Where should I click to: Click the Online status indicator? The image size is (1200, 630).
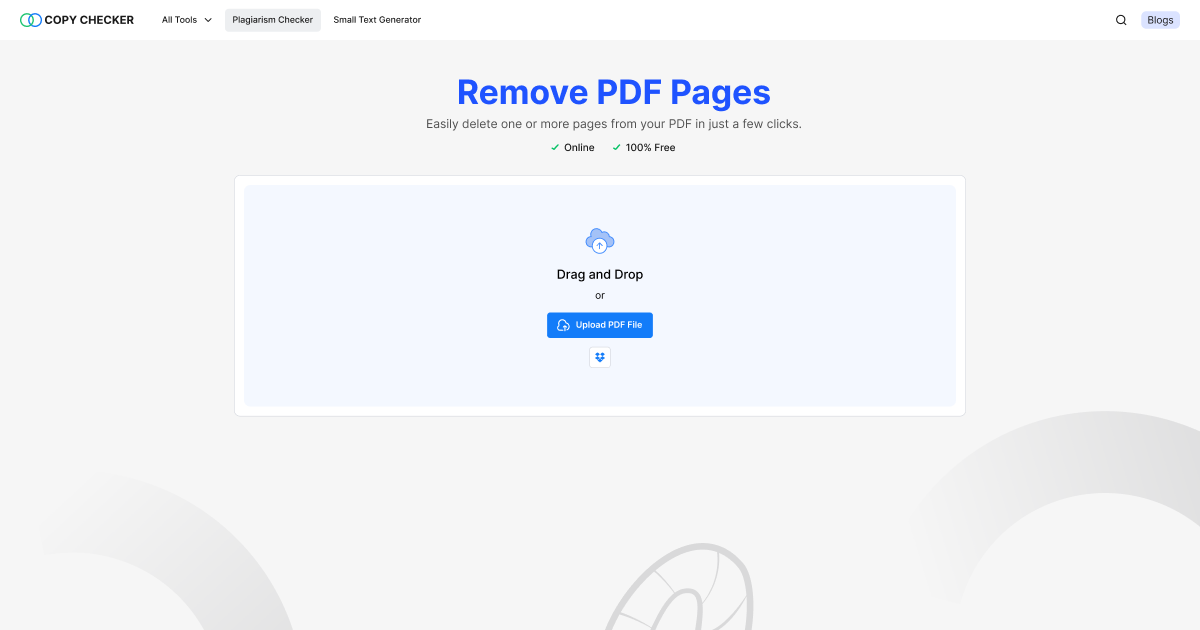pos(572,147)
